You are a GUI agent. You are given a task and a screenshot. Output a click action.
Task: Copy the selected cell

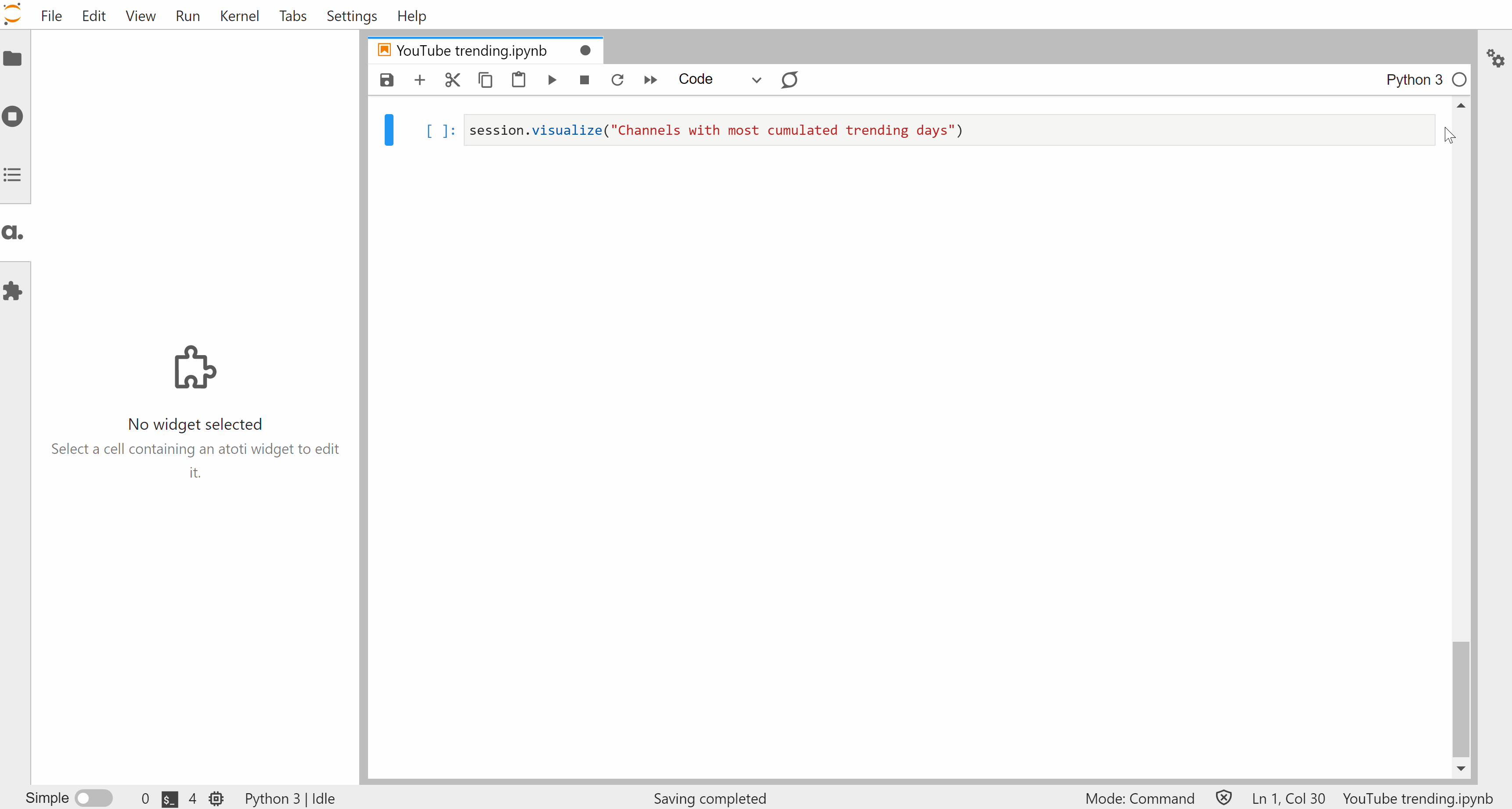click(485, 80)
